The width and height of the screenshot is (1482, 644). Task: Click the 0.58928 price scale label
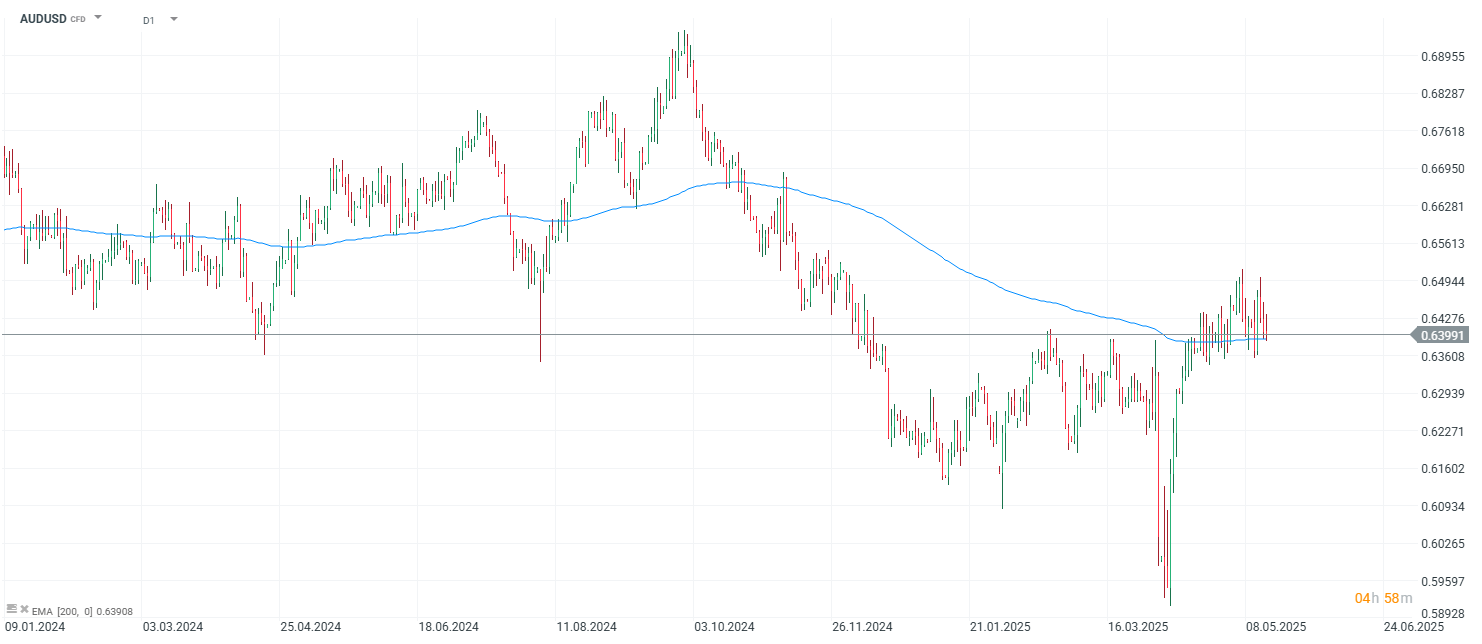pos(1442,614)
